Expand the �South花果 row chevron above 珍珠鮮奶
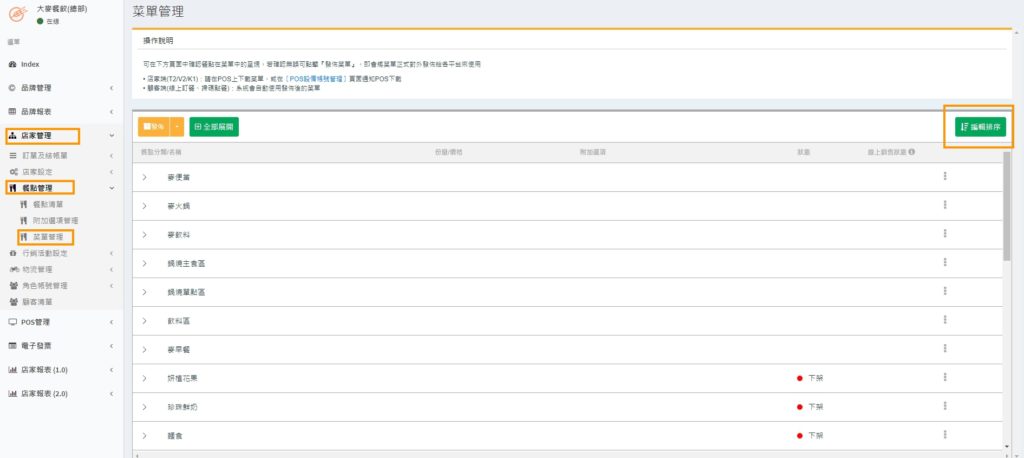Image resolution: width=1024 pixels, height=458 pixels. tap(144, 379)
